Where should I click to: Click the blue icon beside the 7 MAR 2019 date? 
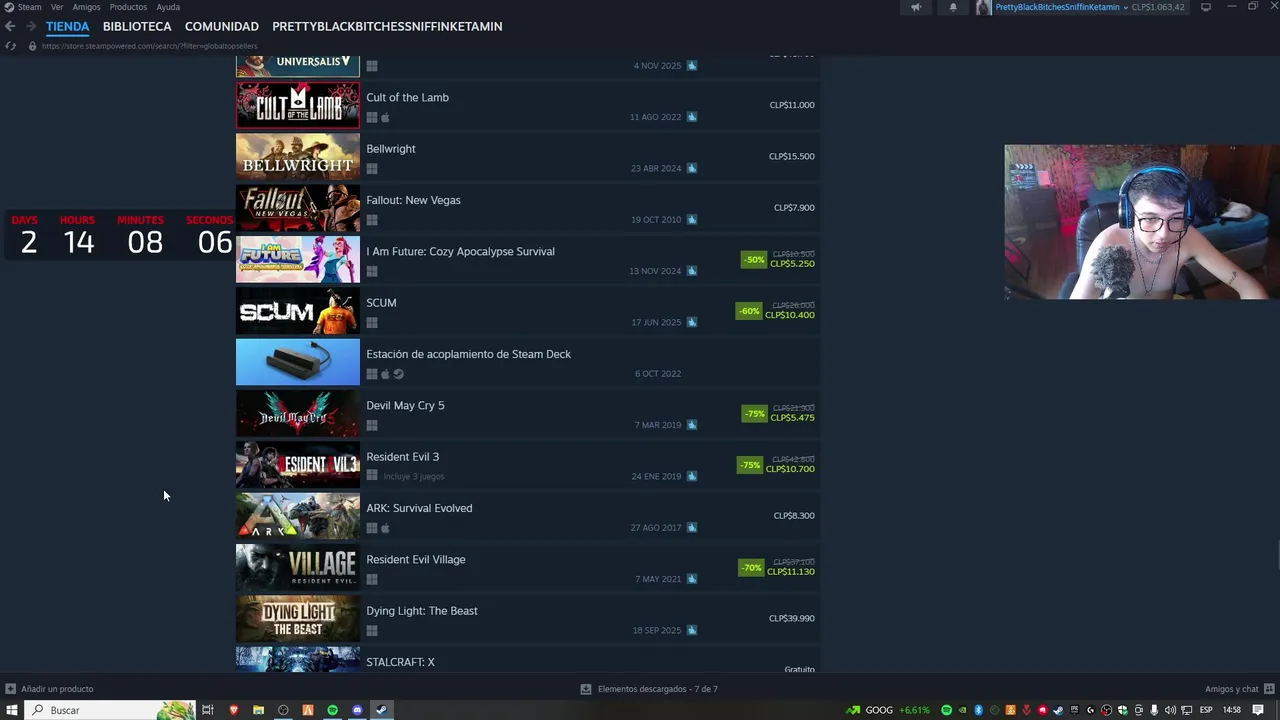point(692,425)
